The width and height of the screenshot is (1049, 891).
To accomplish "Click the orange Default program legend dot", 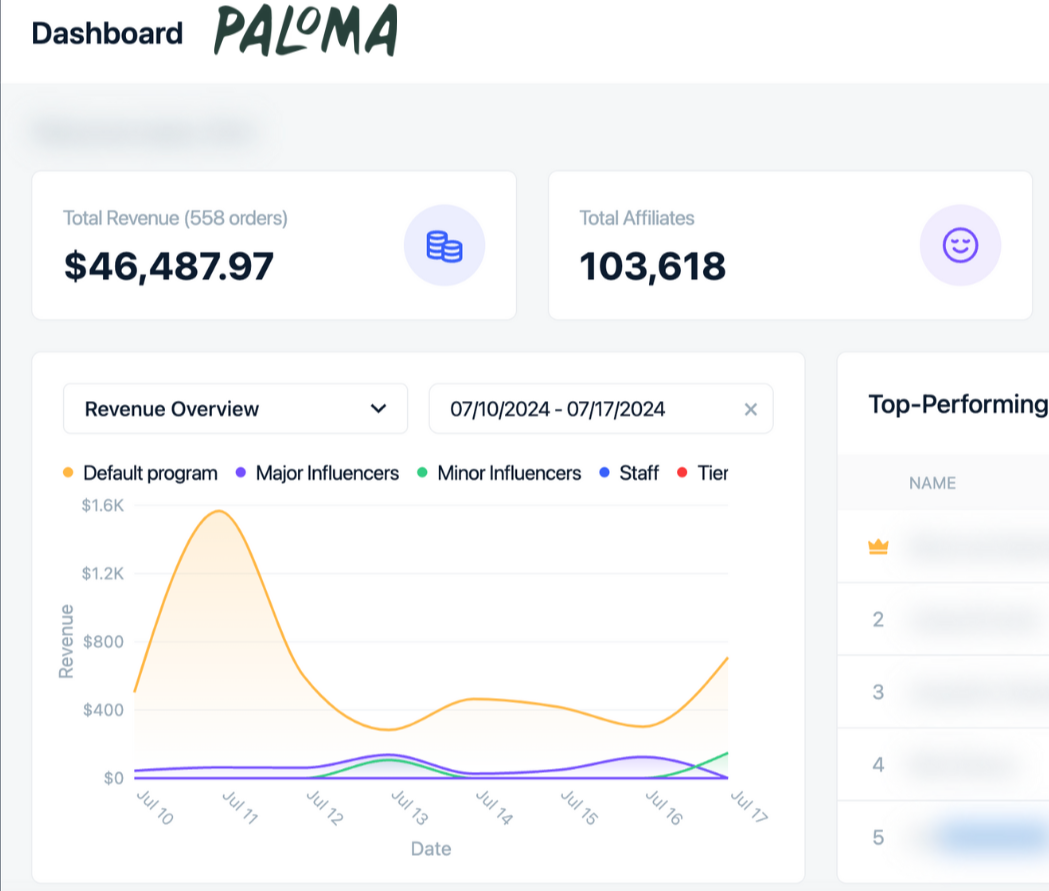I will [x=69, y=473].
